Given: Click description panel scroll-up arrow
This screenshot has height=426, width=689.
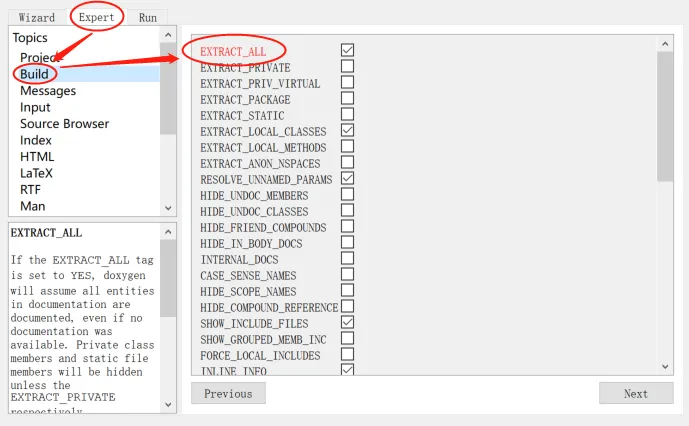Looking at the screenshot, I should pyautogui.click(x=168, y=232).
